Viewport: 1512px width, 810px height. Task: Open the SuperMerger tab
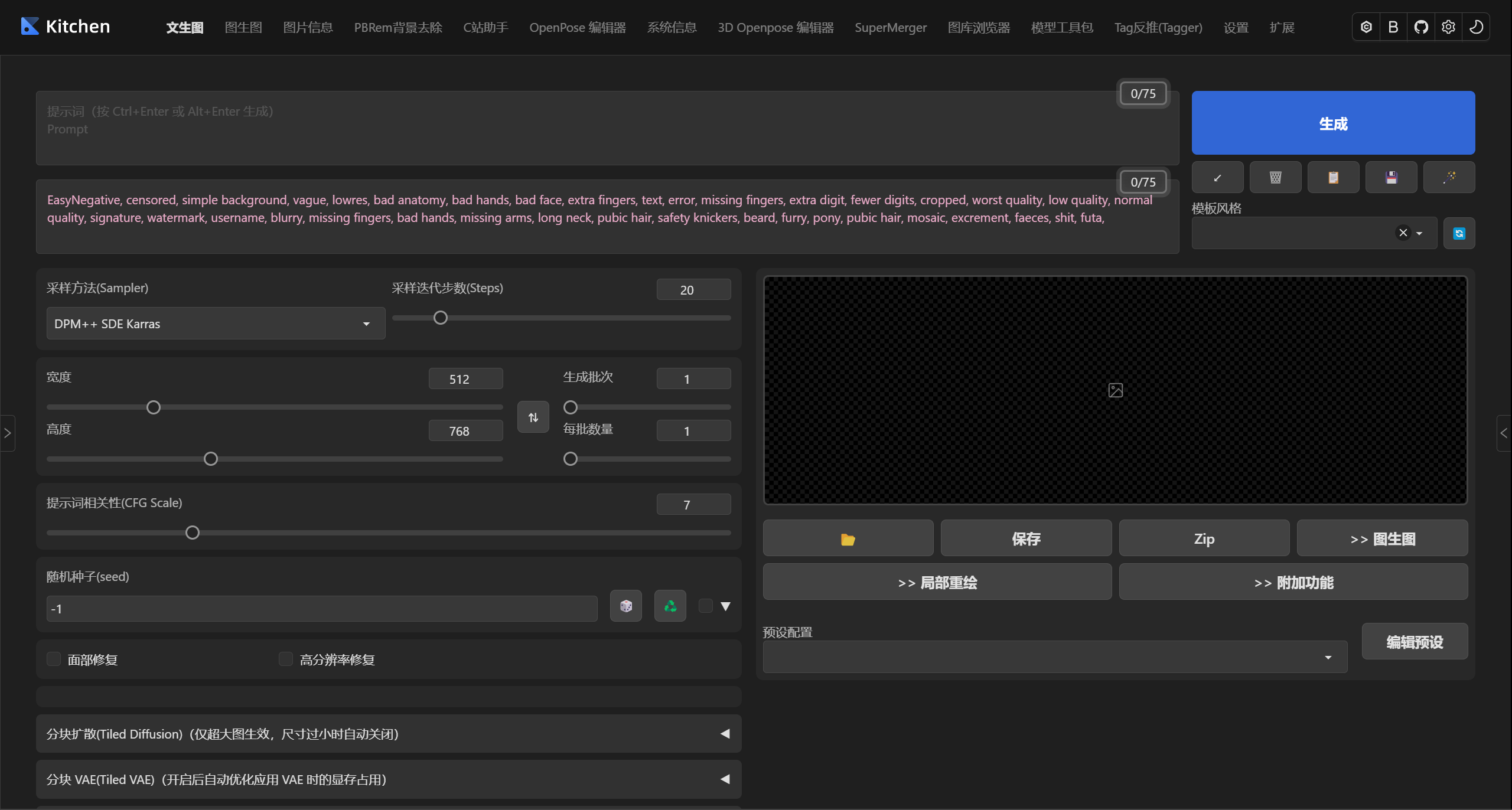click(891, 27)
